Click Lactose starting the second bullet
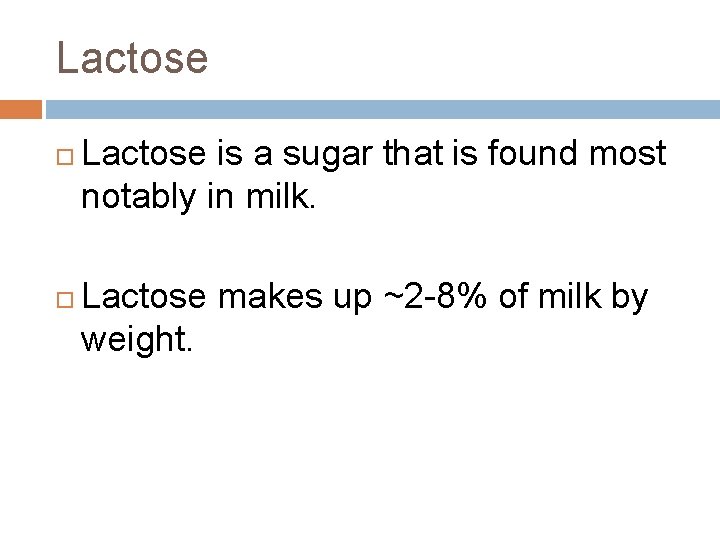 click(x=144, y=296)
